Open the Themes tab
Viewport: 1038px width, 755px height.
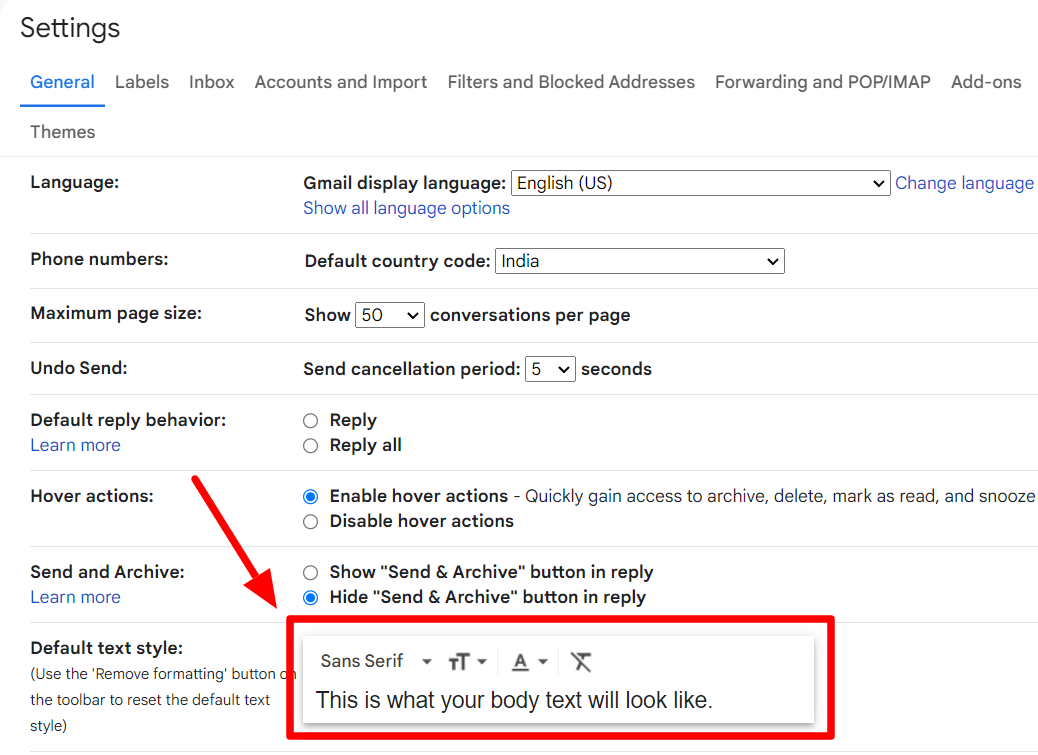click(x=63, y=132)
